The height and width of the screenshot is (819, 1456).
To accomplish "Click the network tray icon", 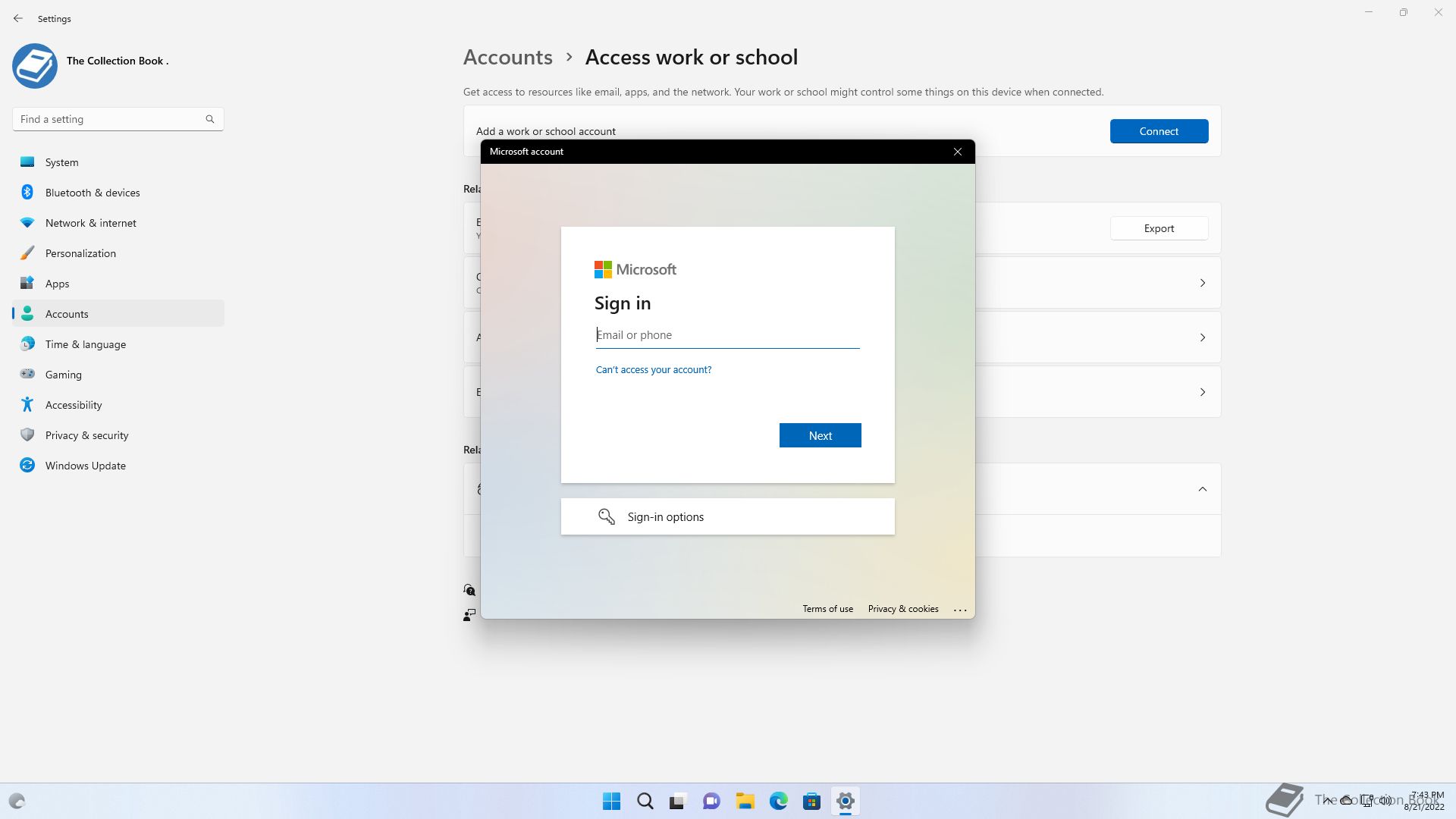I will point(1367,800).
